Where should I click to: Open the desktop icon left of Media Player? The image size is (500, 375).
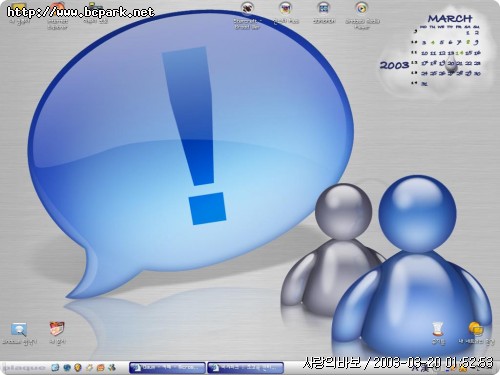324,13
